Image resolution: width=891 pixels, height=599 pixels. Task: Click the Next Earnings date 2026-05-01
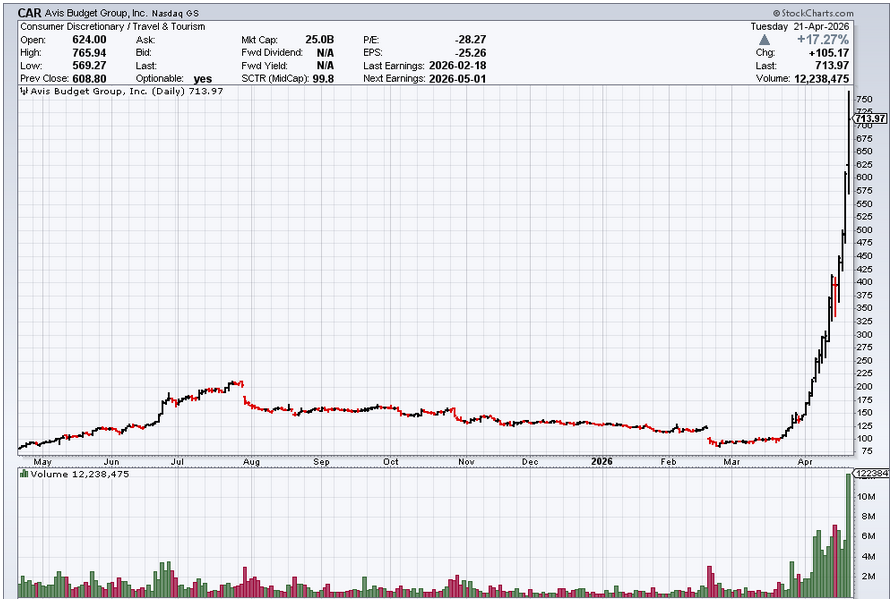pos(457,79)
